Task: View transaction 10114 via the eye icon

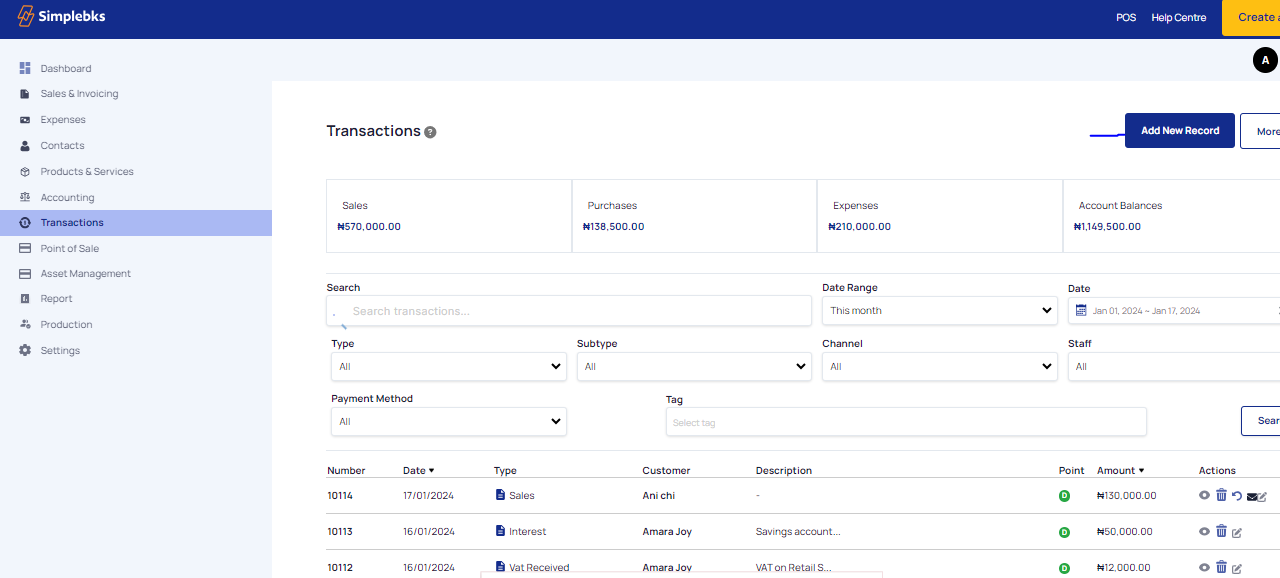Action: (x=1204, y=495)
